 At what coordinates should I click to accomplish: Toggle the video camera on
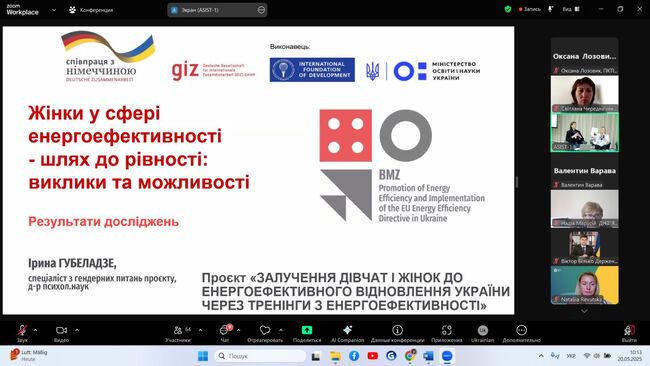(x=61, y=330)
